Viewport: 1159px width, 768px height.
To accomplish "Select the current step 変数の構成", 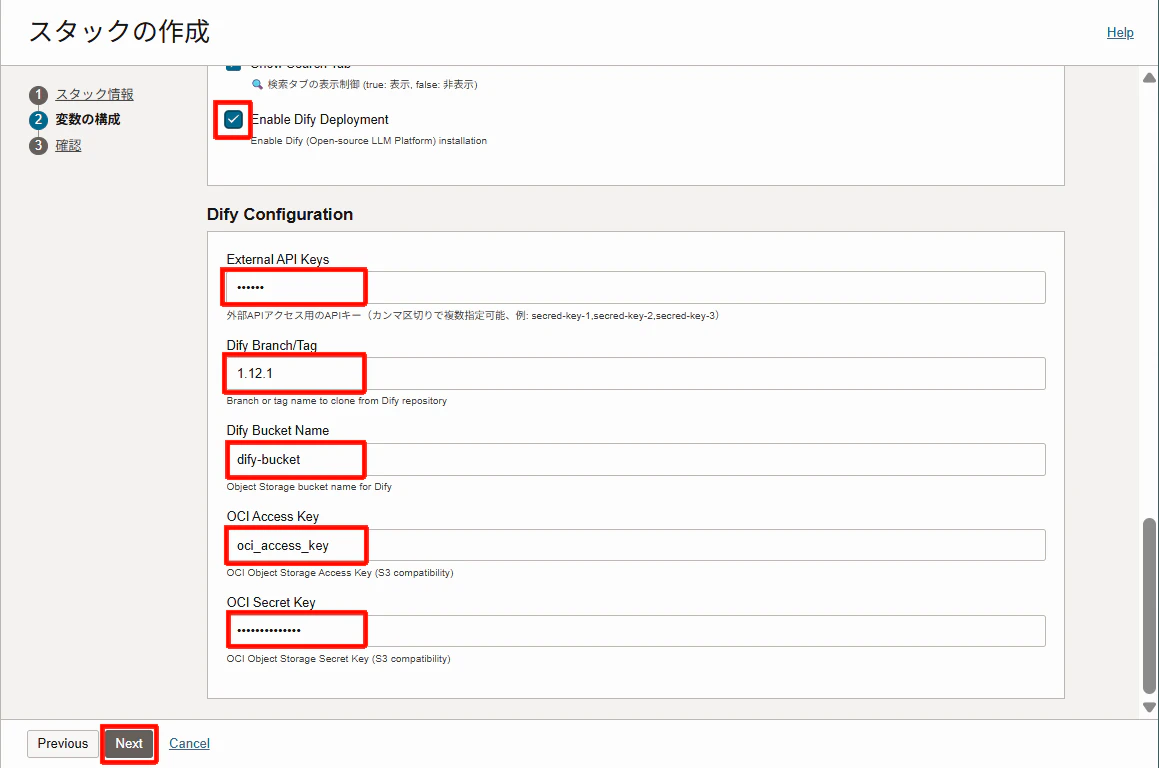I will click(87, 120).
